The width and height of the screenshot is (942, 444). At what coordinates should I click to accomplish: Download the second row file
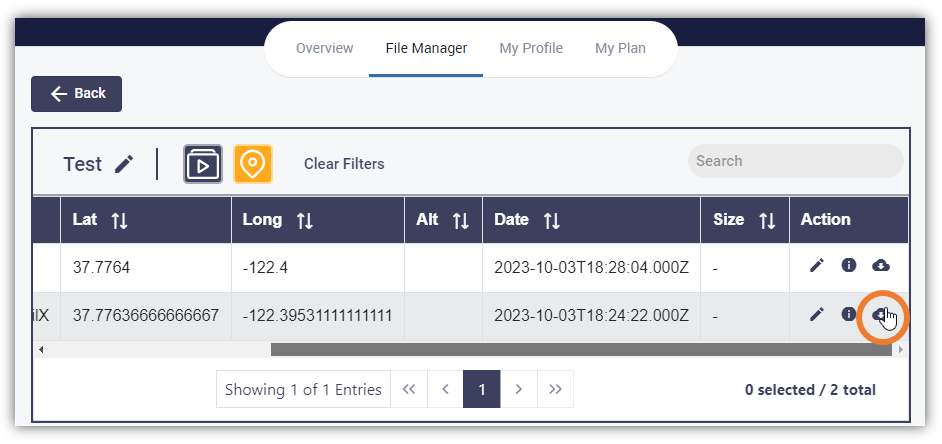coord(881,314)
